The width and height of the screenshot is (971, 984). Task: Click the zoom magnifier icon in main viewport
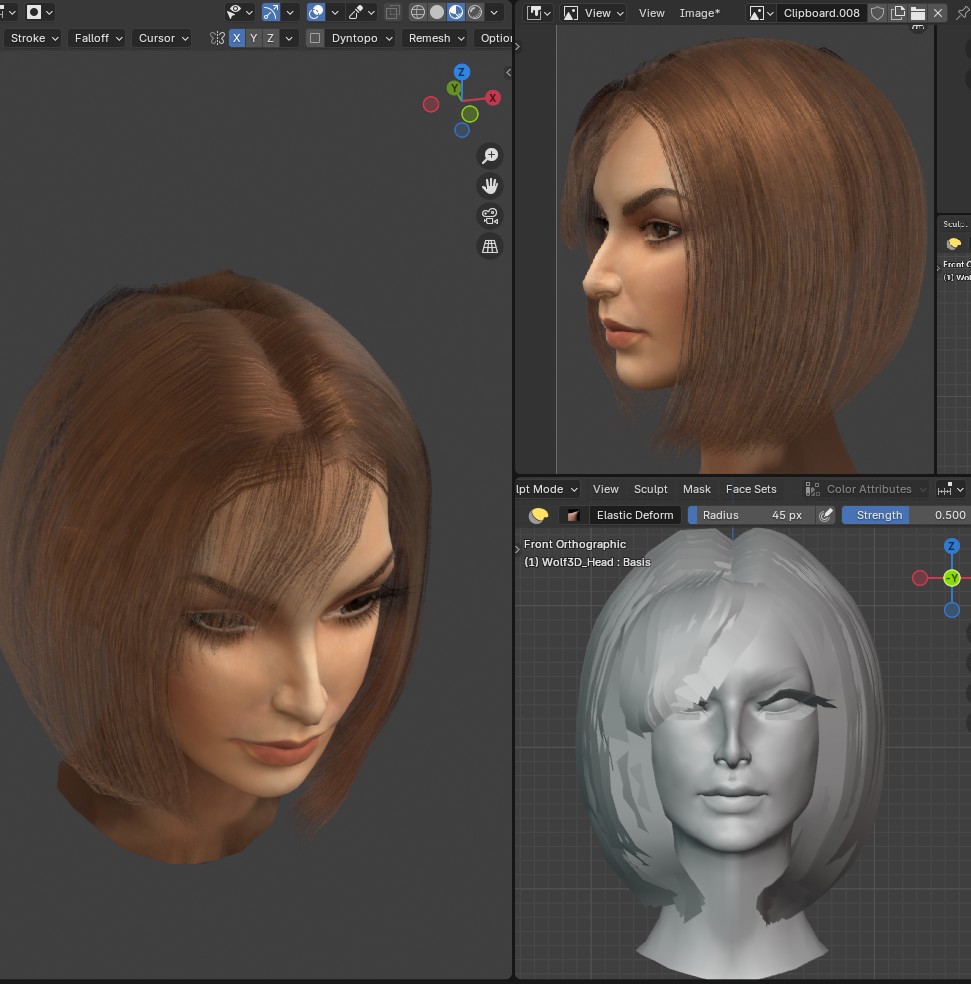[490, 156]
